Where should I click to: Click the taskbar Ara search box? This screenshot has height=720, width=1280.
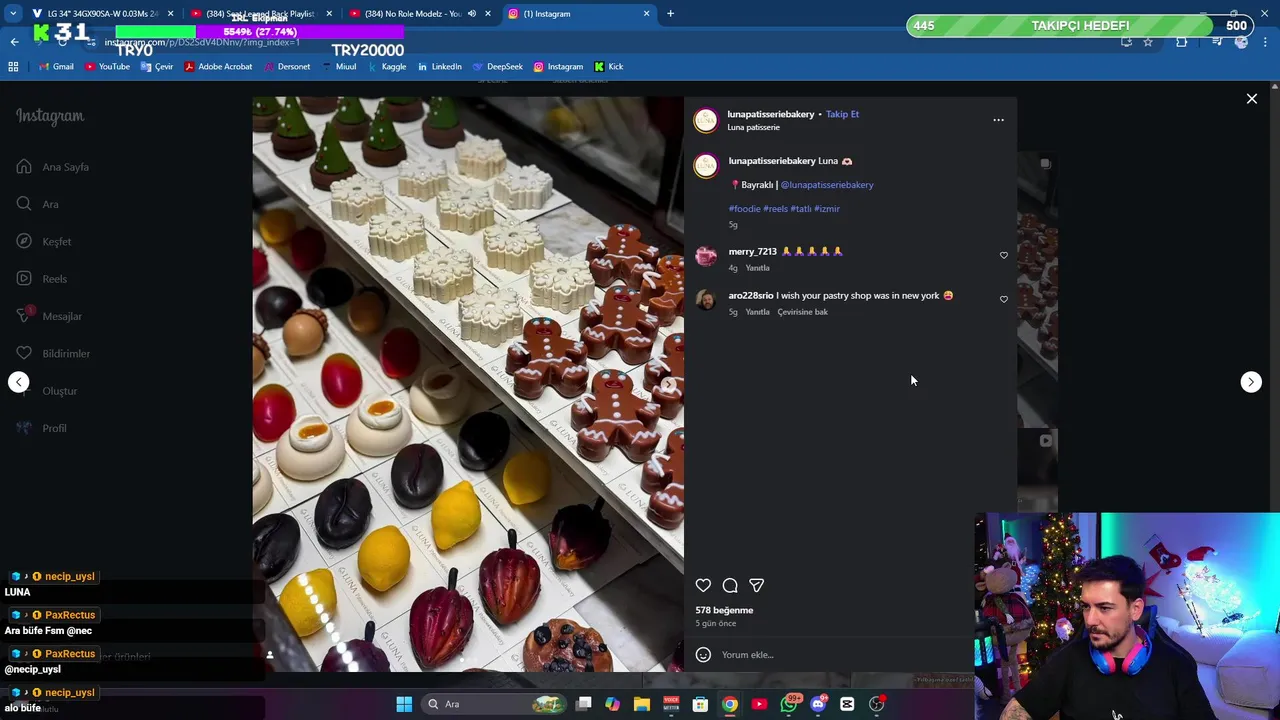[495, 704]
